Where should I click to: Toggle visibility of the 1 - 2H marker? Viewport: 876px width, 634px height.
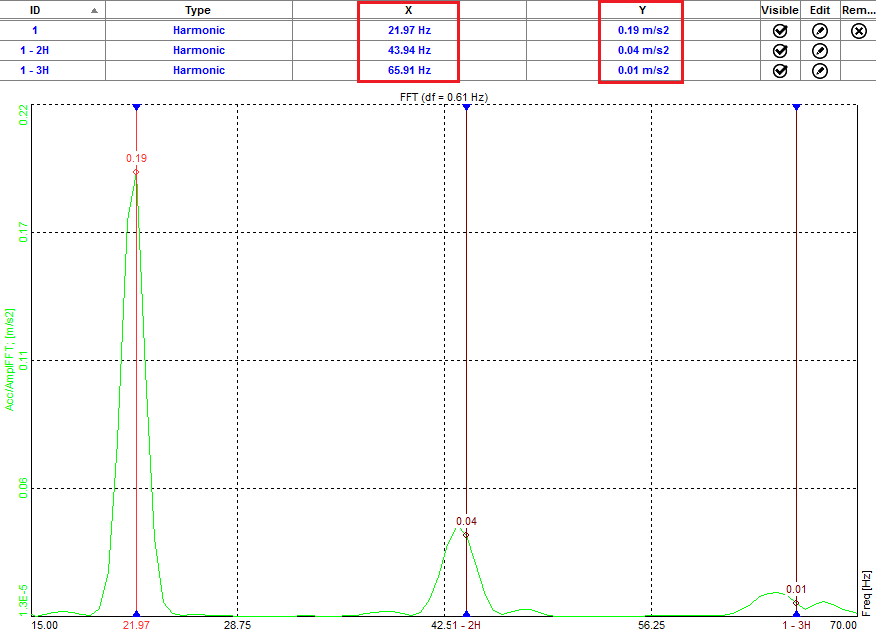click(x=780, y=51)
